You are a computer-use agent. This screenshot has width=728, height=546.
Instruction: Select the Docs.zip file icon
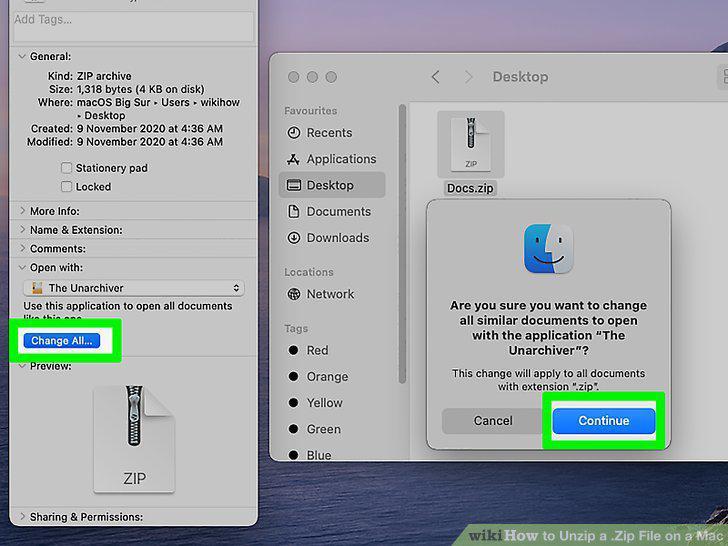tap(471, 144)
